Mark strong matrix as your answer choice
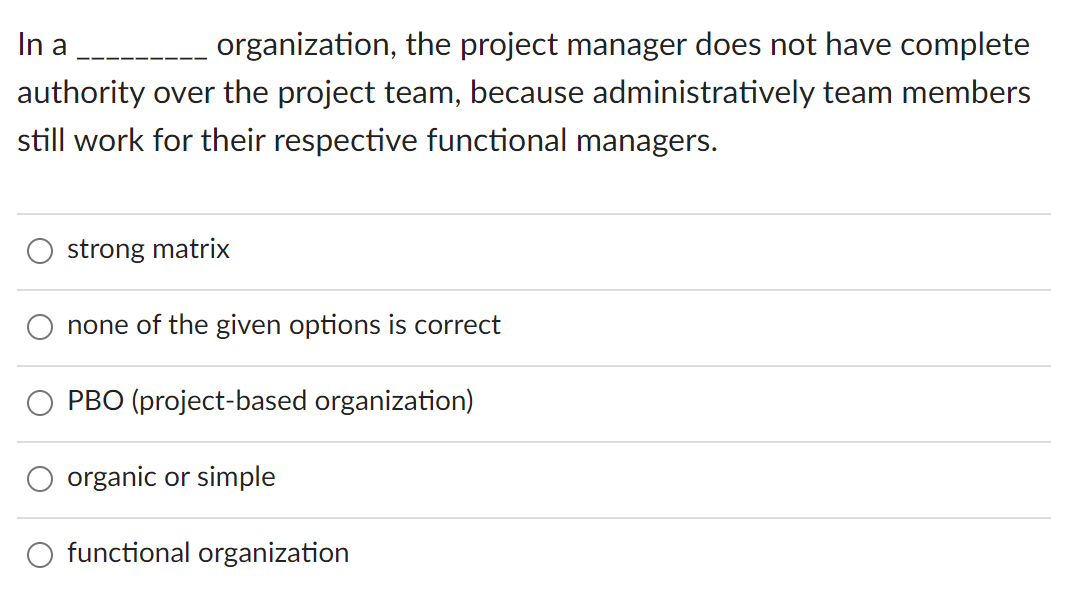The width and height of the screenshot is (1069, 608). pos(39,250)
